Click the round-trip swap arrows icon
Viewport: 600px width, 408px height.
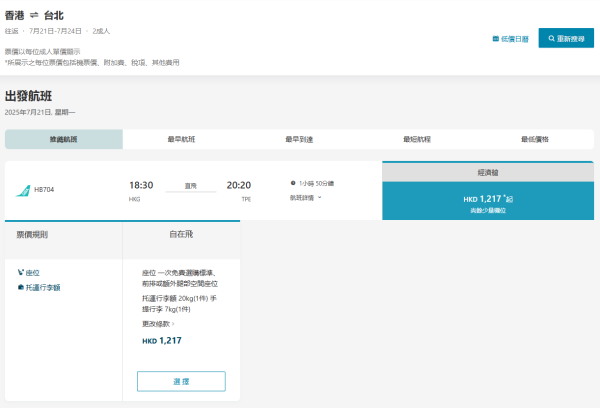coord(34,15)
